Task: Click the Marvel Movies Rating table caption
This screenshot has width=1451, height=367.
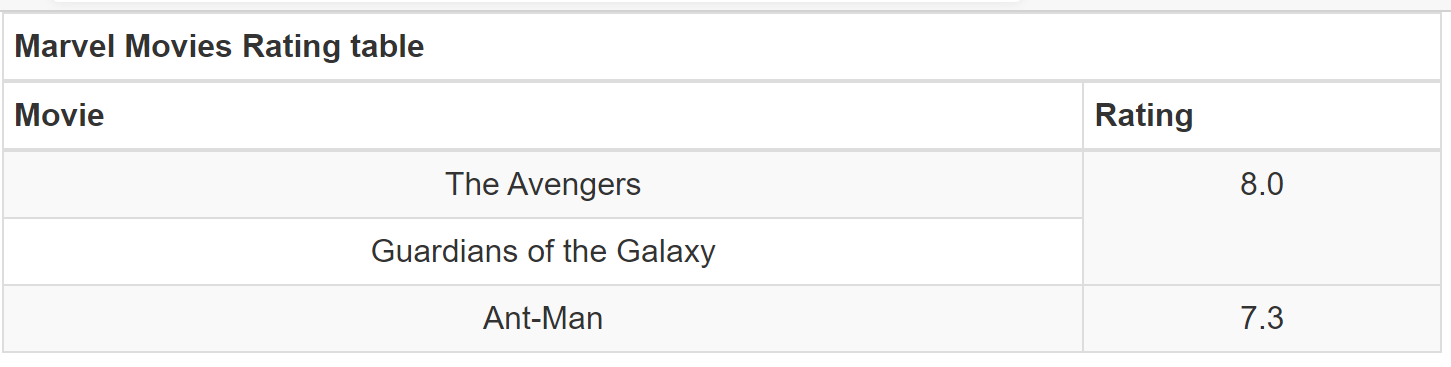Action: point(219,47)
